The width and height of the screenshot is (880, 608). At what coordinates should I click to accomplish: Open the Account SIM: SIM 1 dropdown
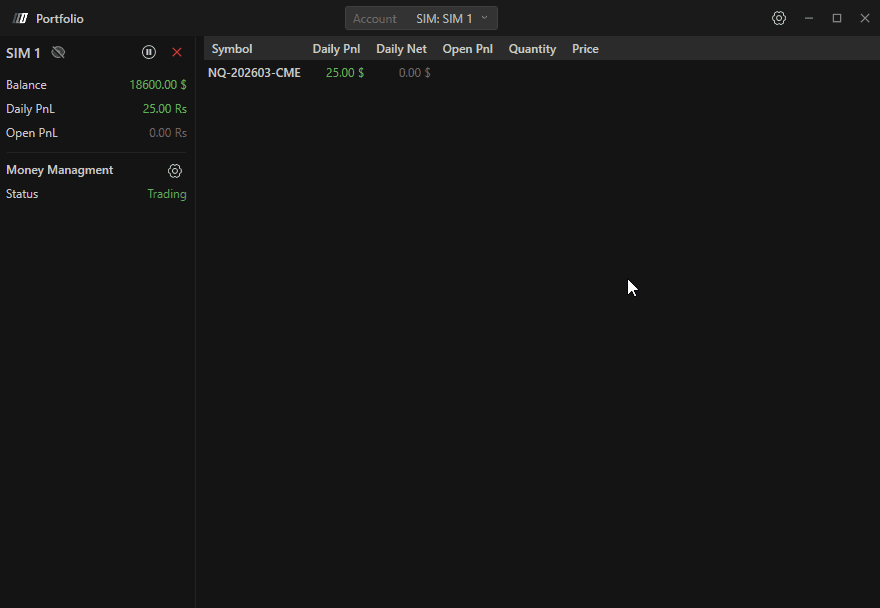click(x=421, y=19)
